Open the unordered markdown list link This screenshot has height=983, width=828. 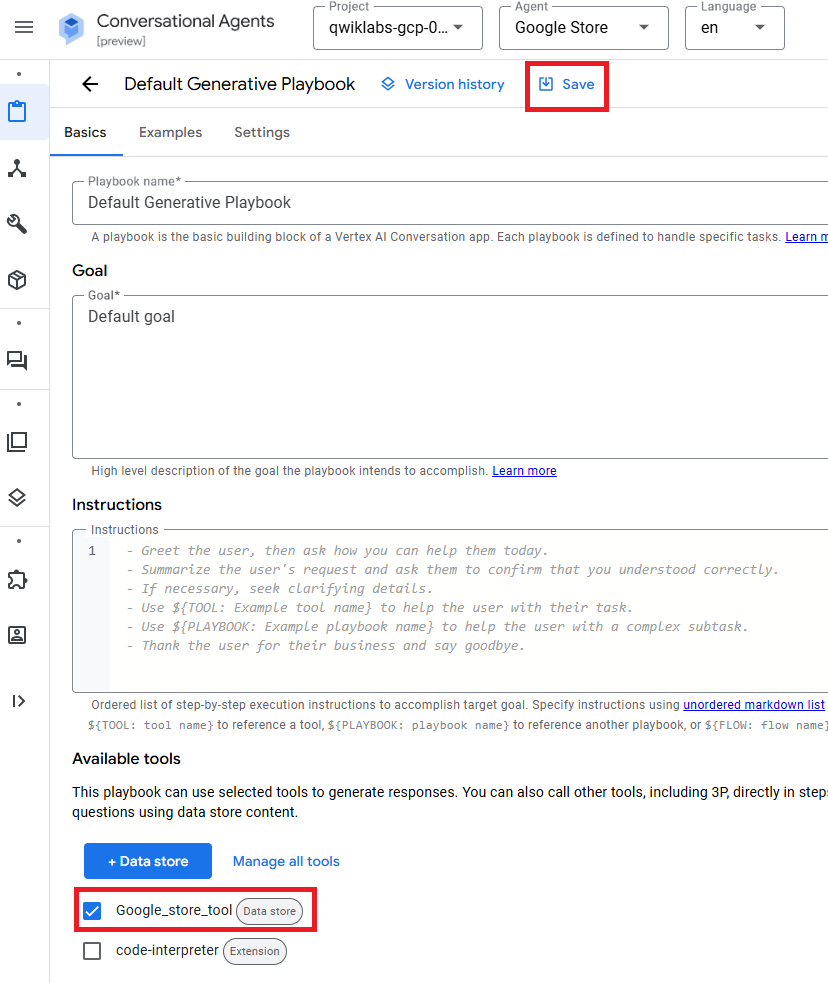click(x=753, y=705)
